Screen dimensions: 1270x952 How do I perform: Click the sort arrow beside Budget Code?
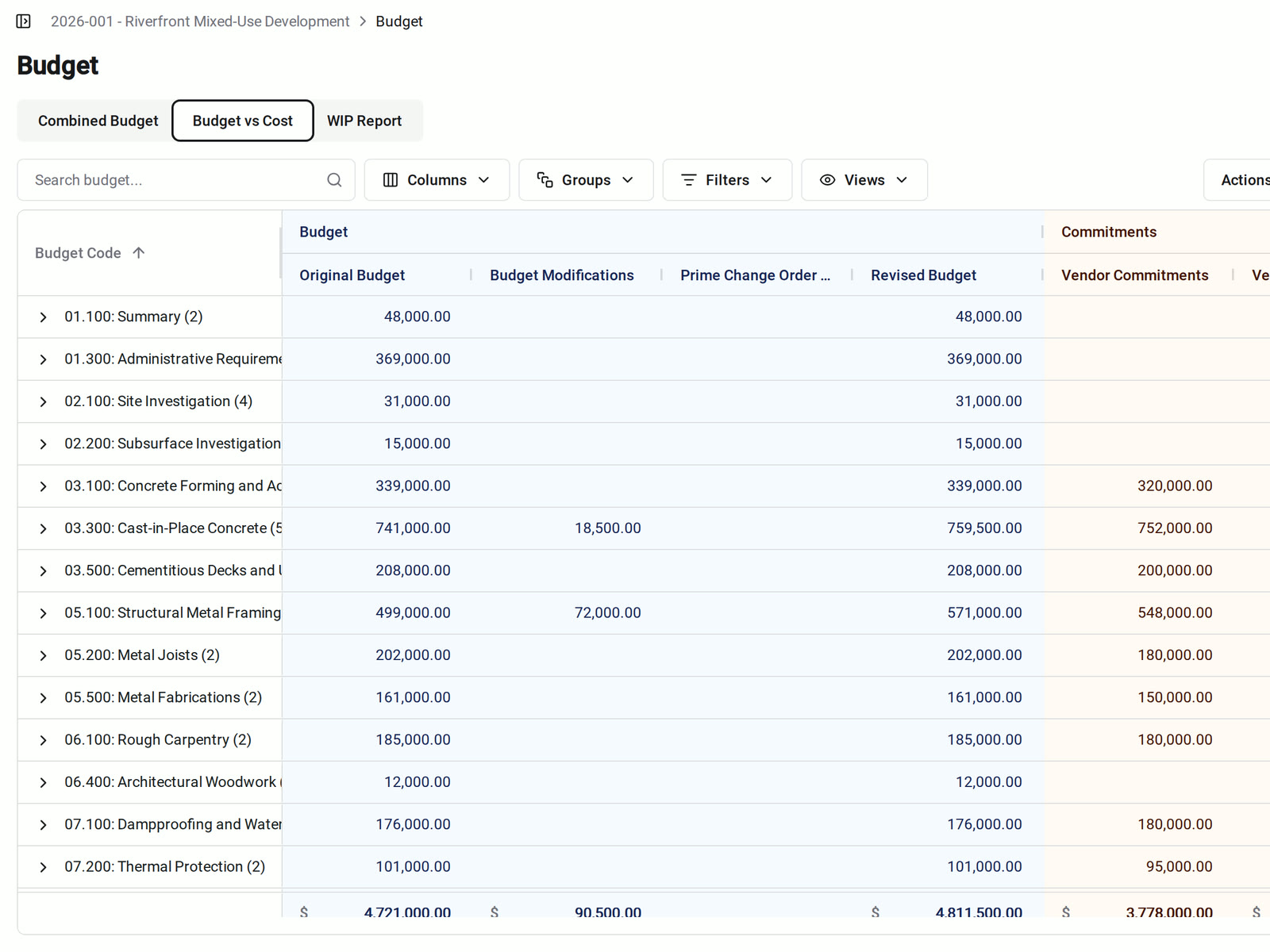(x=139, y=253)
